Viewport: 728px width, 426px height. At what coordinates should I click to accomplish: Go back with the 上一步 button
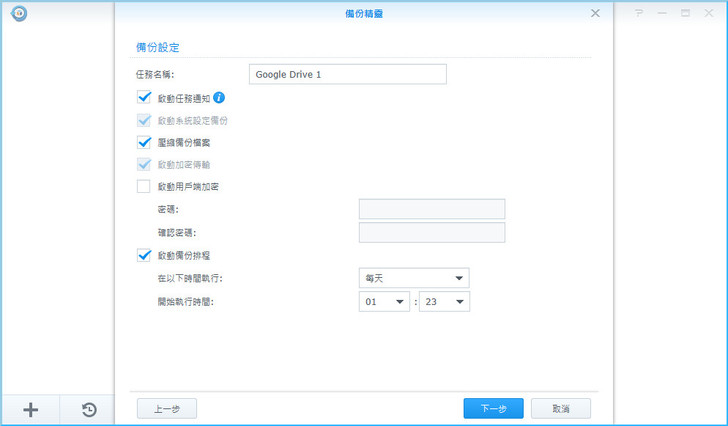166,408
